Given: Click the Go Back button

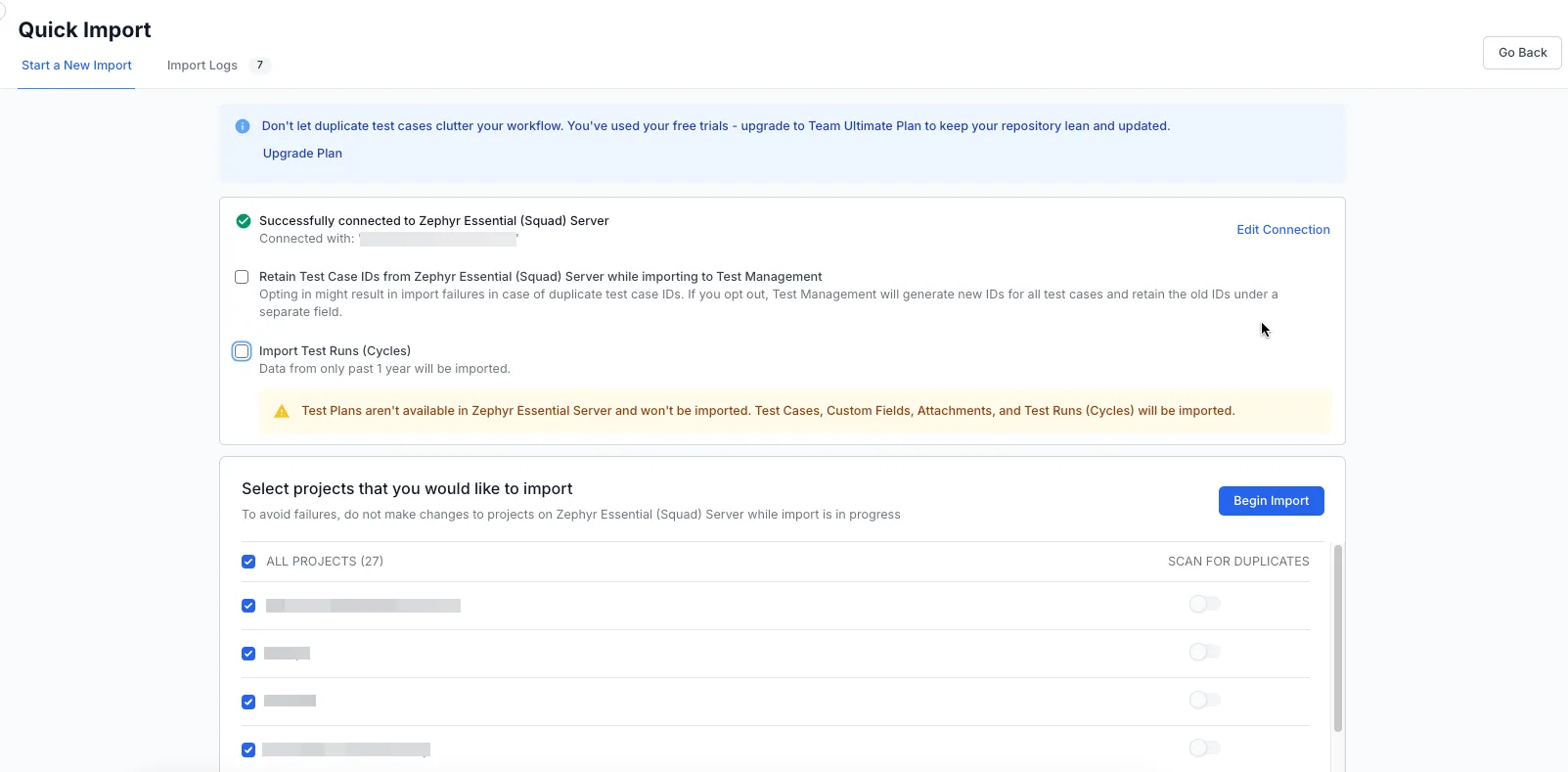Looking at the screenshot, I should tap(1522, 53).
